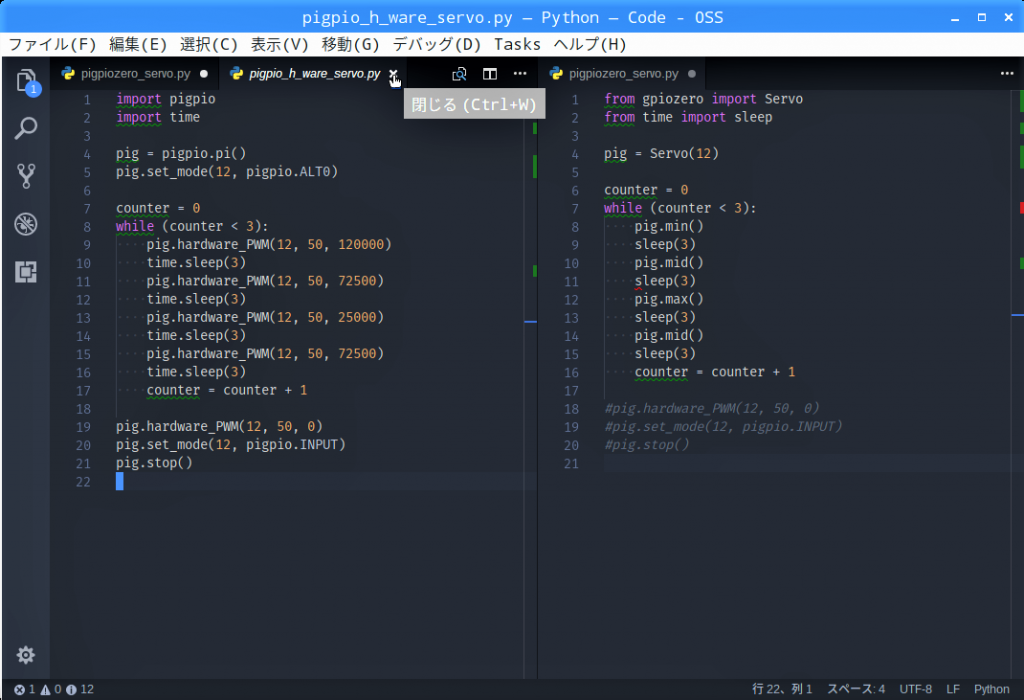Change the Python language mode in status bar
This screenshot has height=700, width=1024.
click(991, 689)
